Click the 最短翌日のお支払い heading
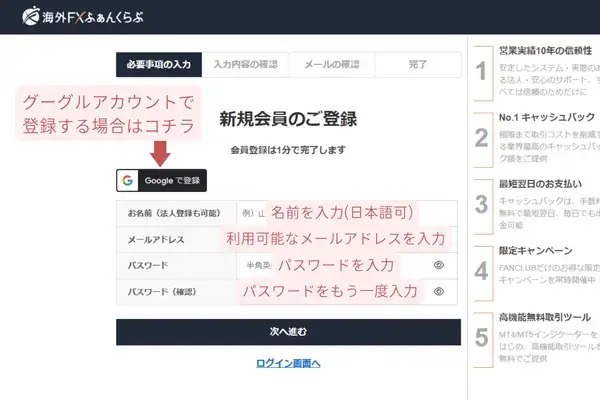 click(x=540, y=184)
